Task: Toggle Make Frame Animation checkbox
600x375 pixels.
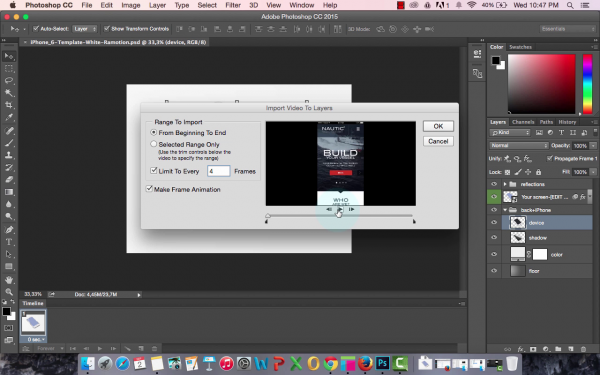Action: click(149, 189)
